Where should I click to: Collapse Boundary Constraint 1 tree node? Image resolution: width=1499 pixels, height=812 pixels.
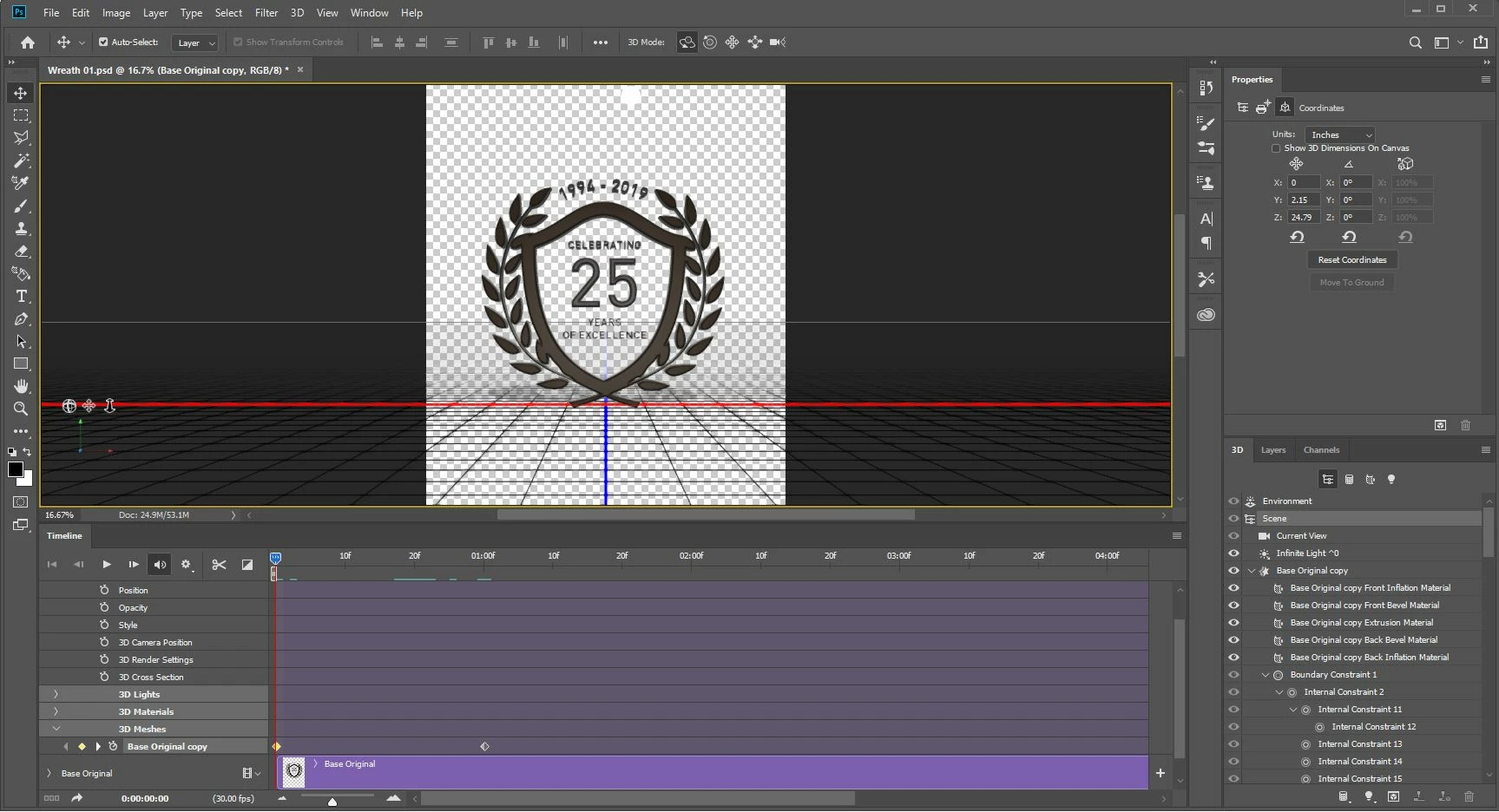[x=1266, y=675]
